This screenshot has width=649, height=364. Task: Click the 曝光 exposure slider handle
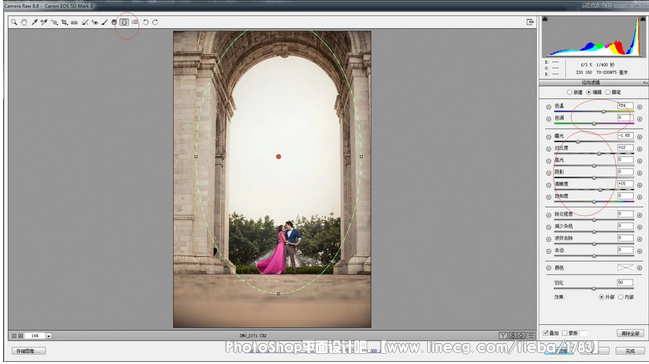coord(578,142)
